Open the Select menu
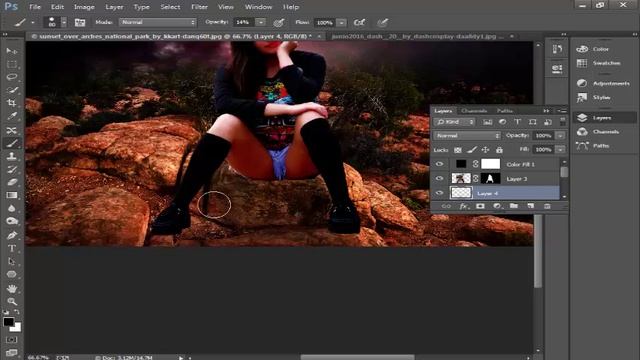Image resolution: width=640 pixels, height=360 pixels. [170, 7]
